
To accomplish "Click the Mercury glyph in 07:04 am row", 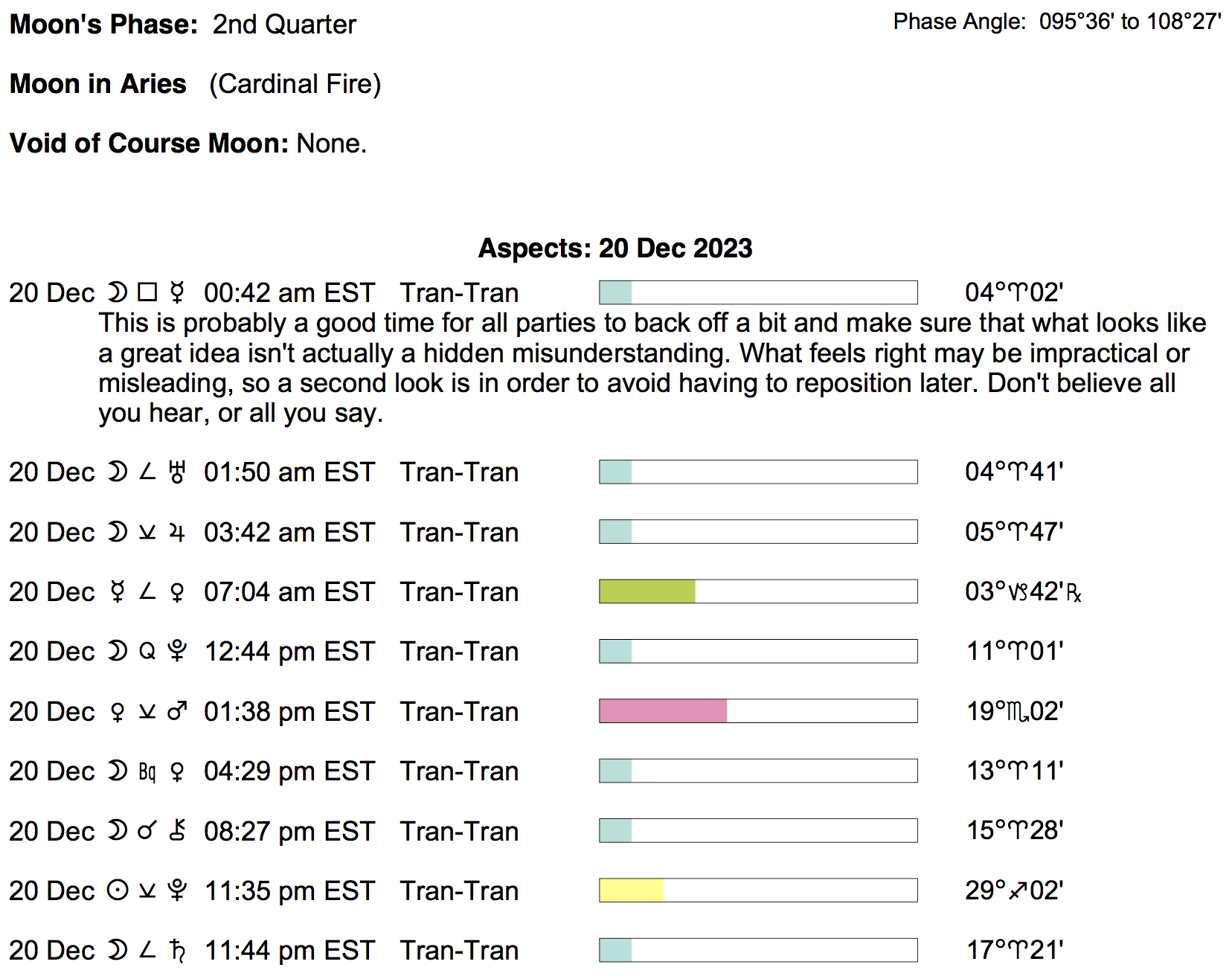I will click(x=118, y=592).
